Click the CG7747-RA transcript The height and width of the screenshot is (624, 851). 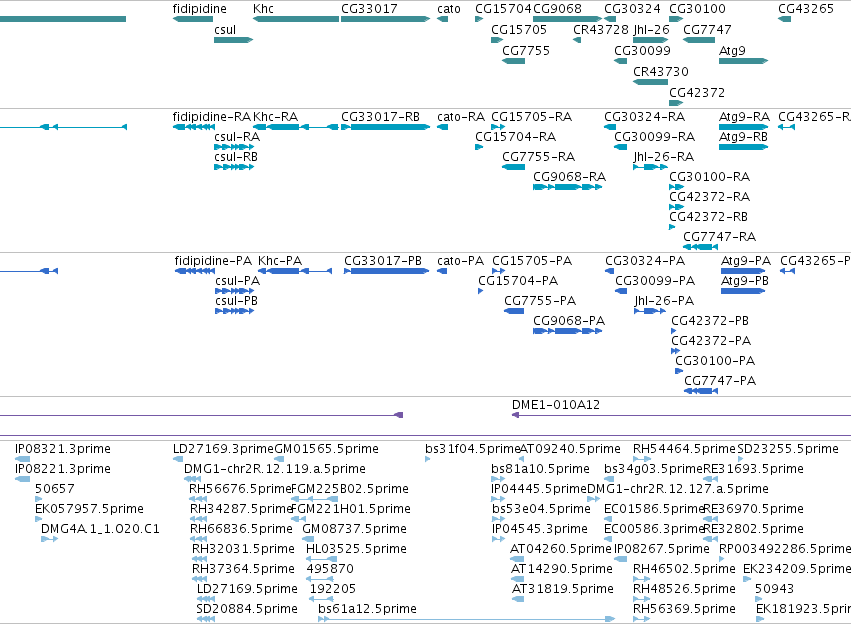click(701, 247)
